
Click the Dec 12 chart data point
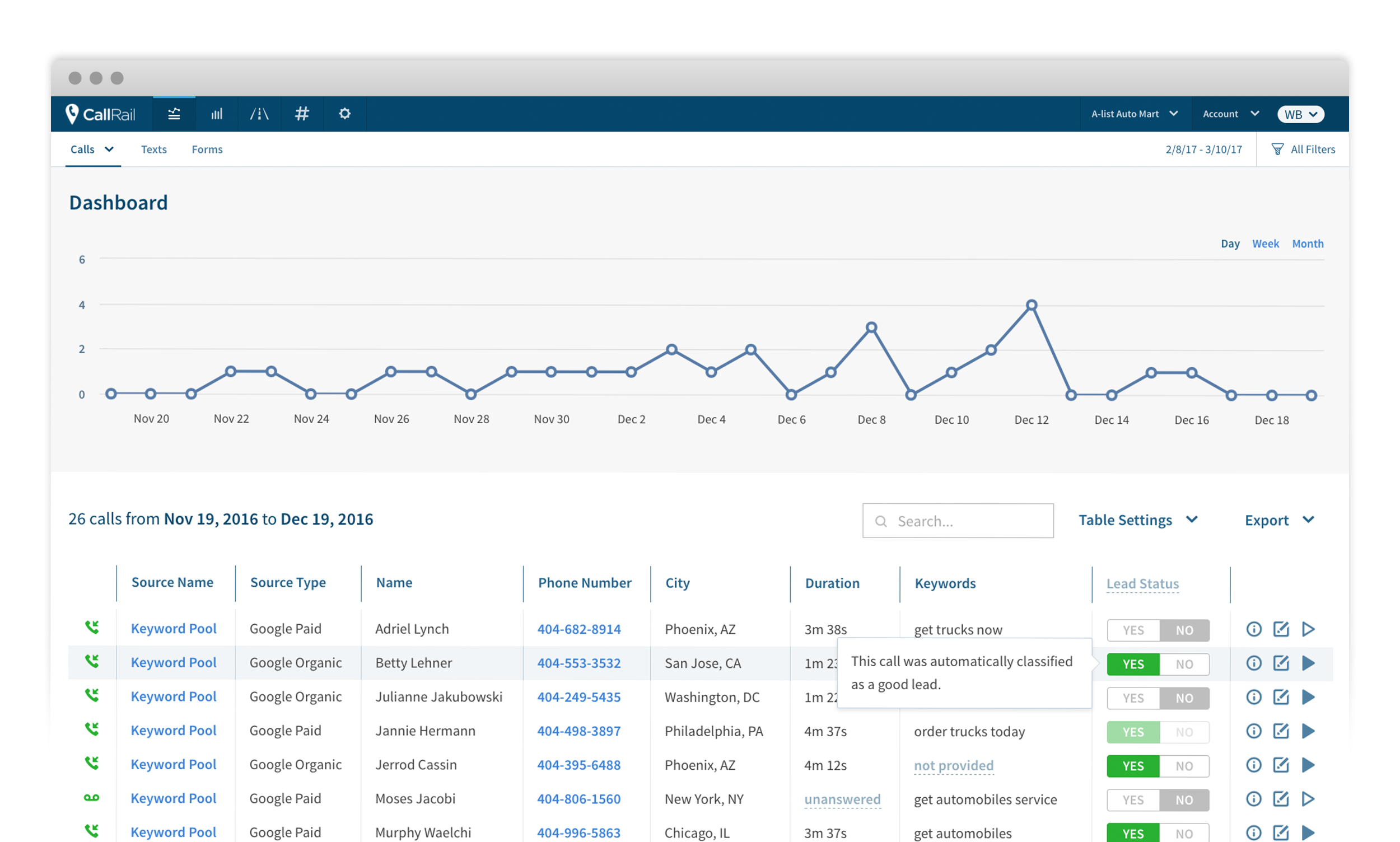click(1031, 305)
